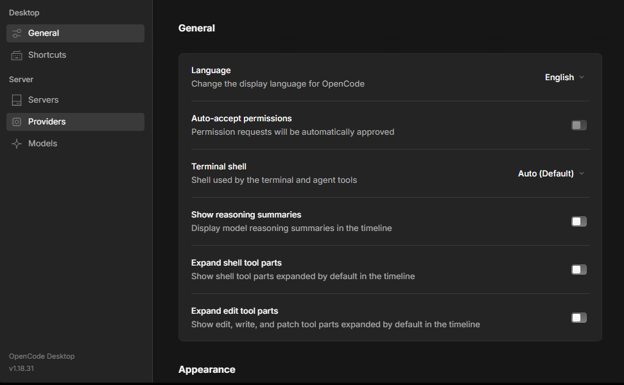Click the chevron next to Auto (Default)
Viewport: 624px width, 385px height.
(581, 174)
